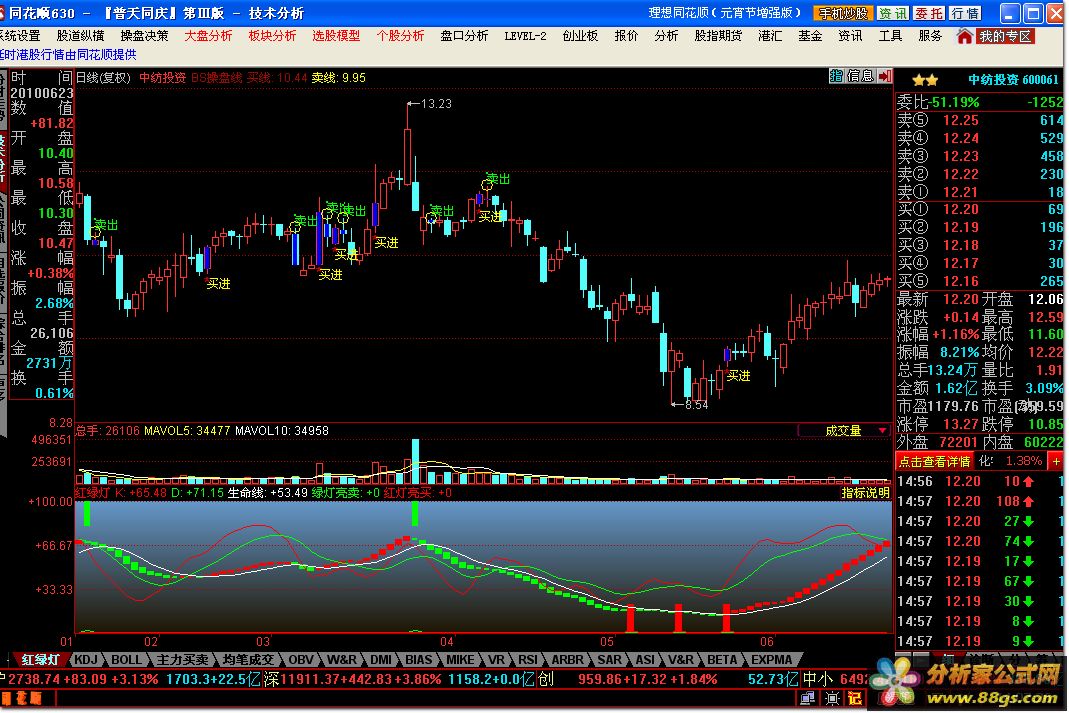Switch to the RSI indicator tab
The image size is (1069, 713).
click(528, 660)
